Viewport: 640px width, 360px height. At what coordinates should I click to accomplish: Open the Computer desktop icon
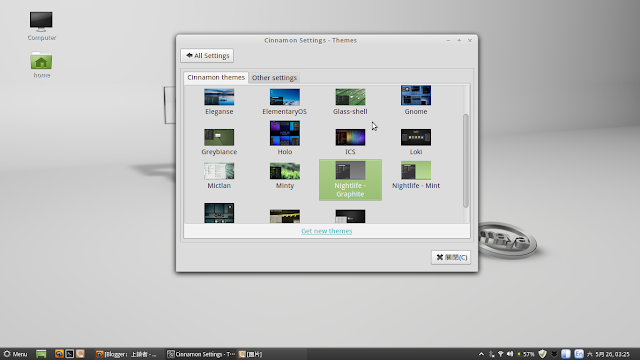(x=41, y=26)
